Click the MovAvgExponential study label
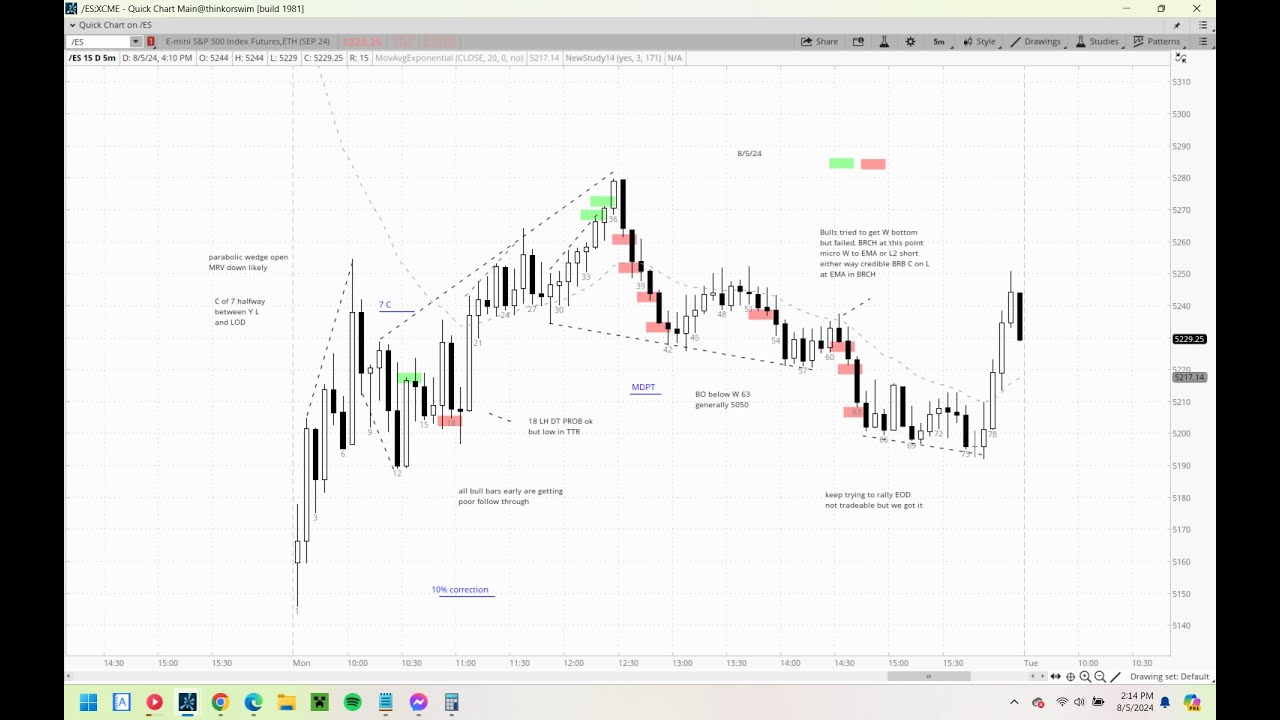 point(449,58)
